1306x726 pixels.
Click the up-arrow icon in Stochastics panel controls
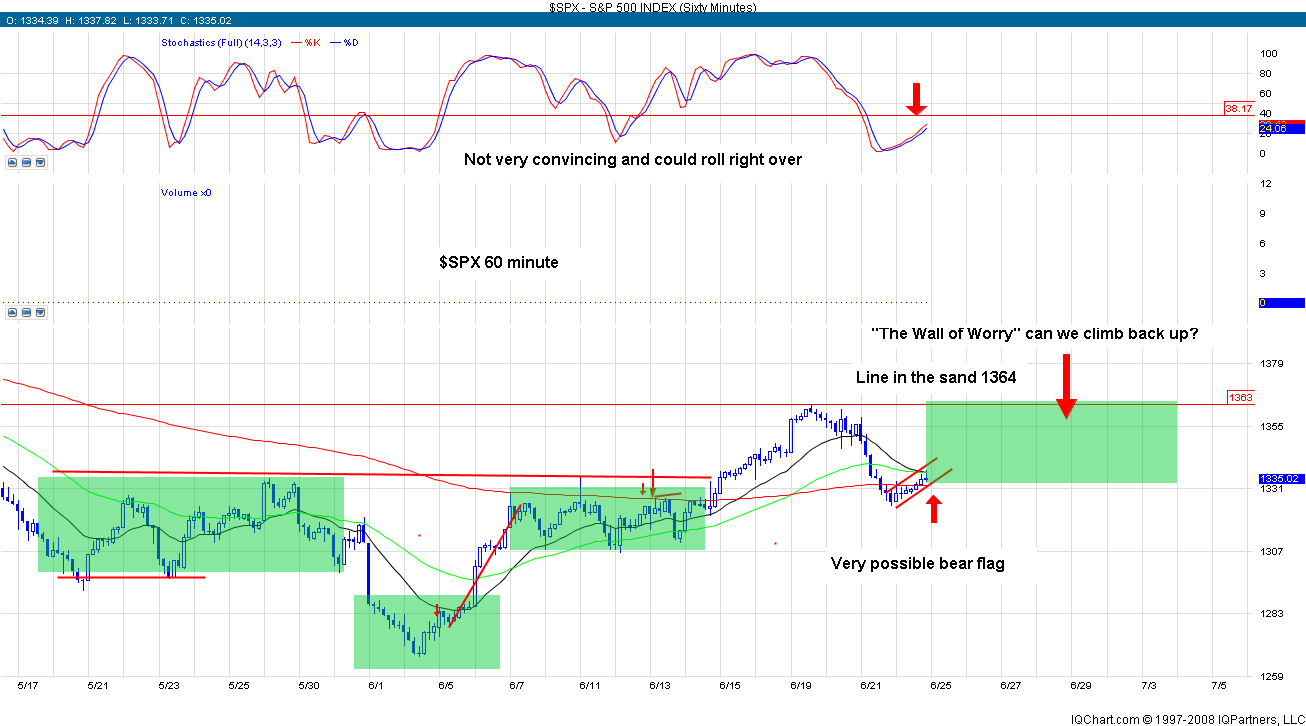pyautogui.click(x=11, y=162)
